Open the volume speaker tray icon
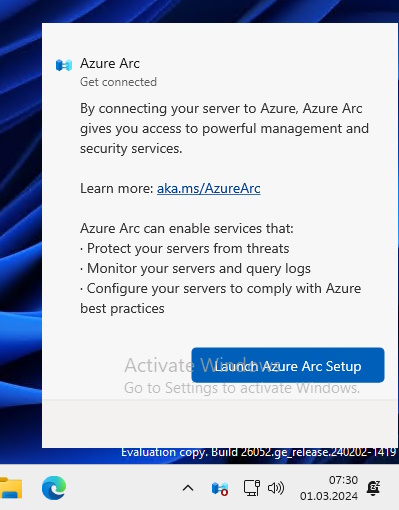Image resolution: width=399 pixels, height=510 pixels. coord(276,488)
